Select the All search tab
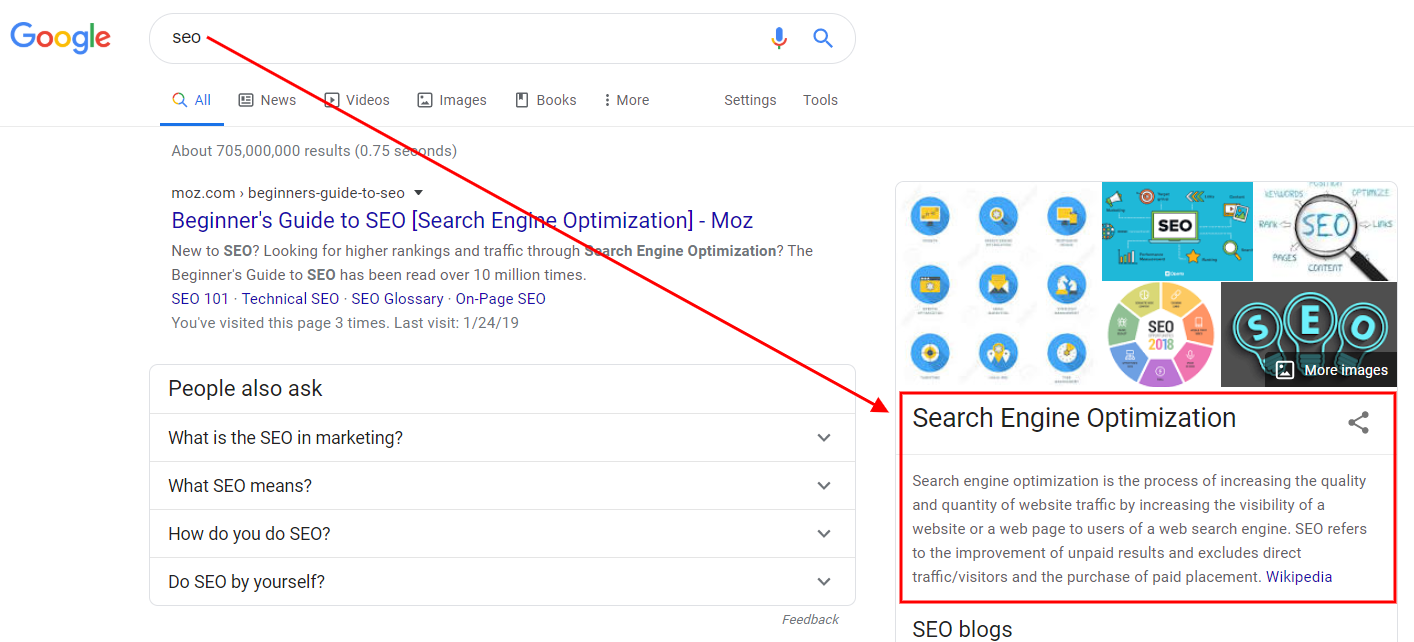 (x=191, y=100)
